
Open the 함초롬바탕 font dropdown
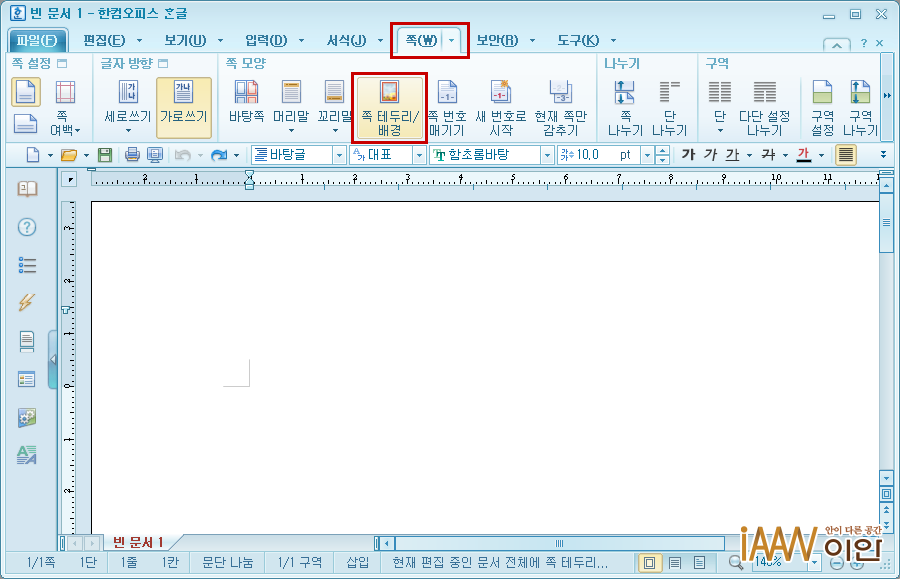[x=547, y=155]
